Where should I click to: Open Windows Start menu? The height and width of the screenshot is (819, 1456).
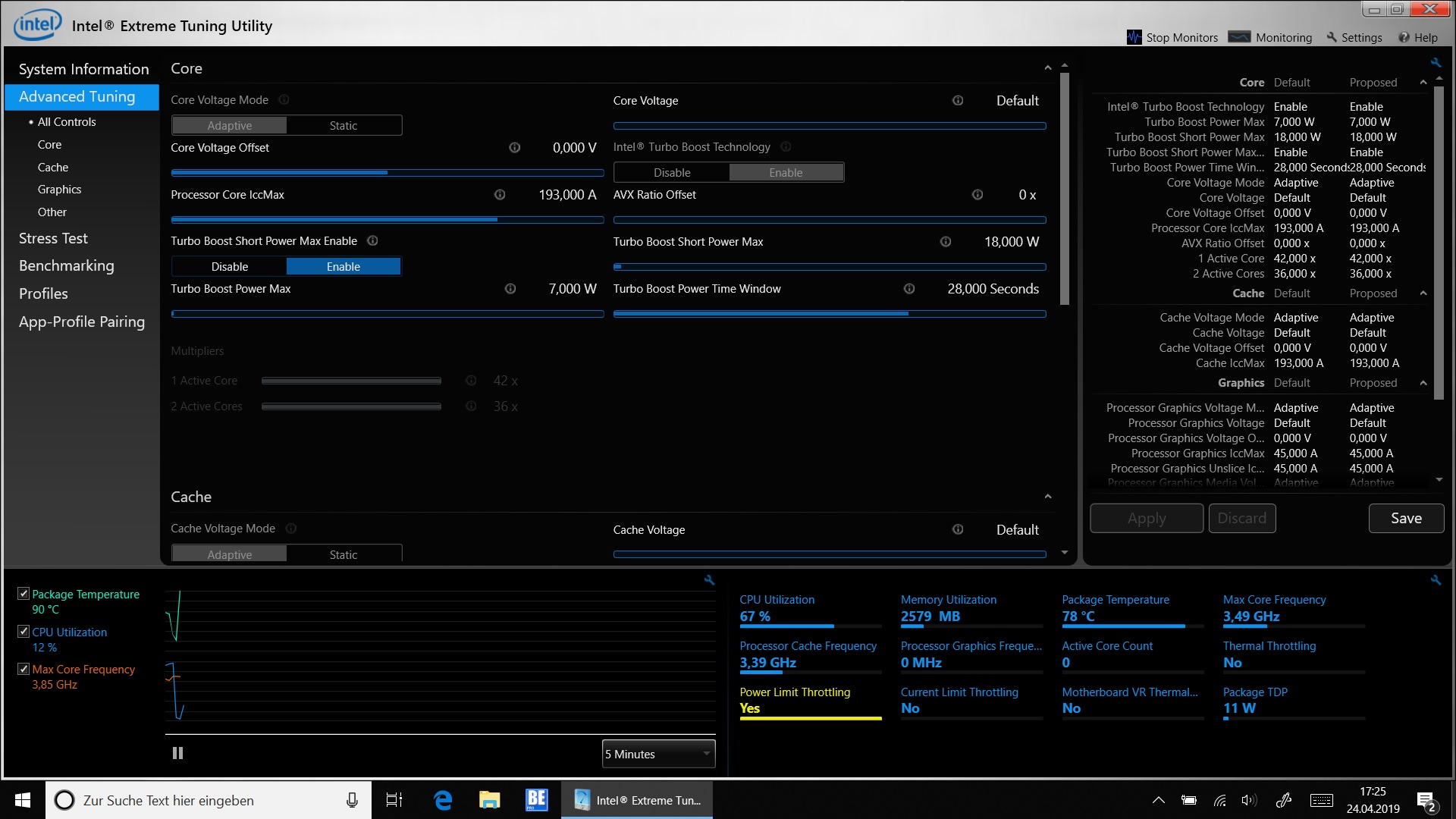[x=23, y=800]
